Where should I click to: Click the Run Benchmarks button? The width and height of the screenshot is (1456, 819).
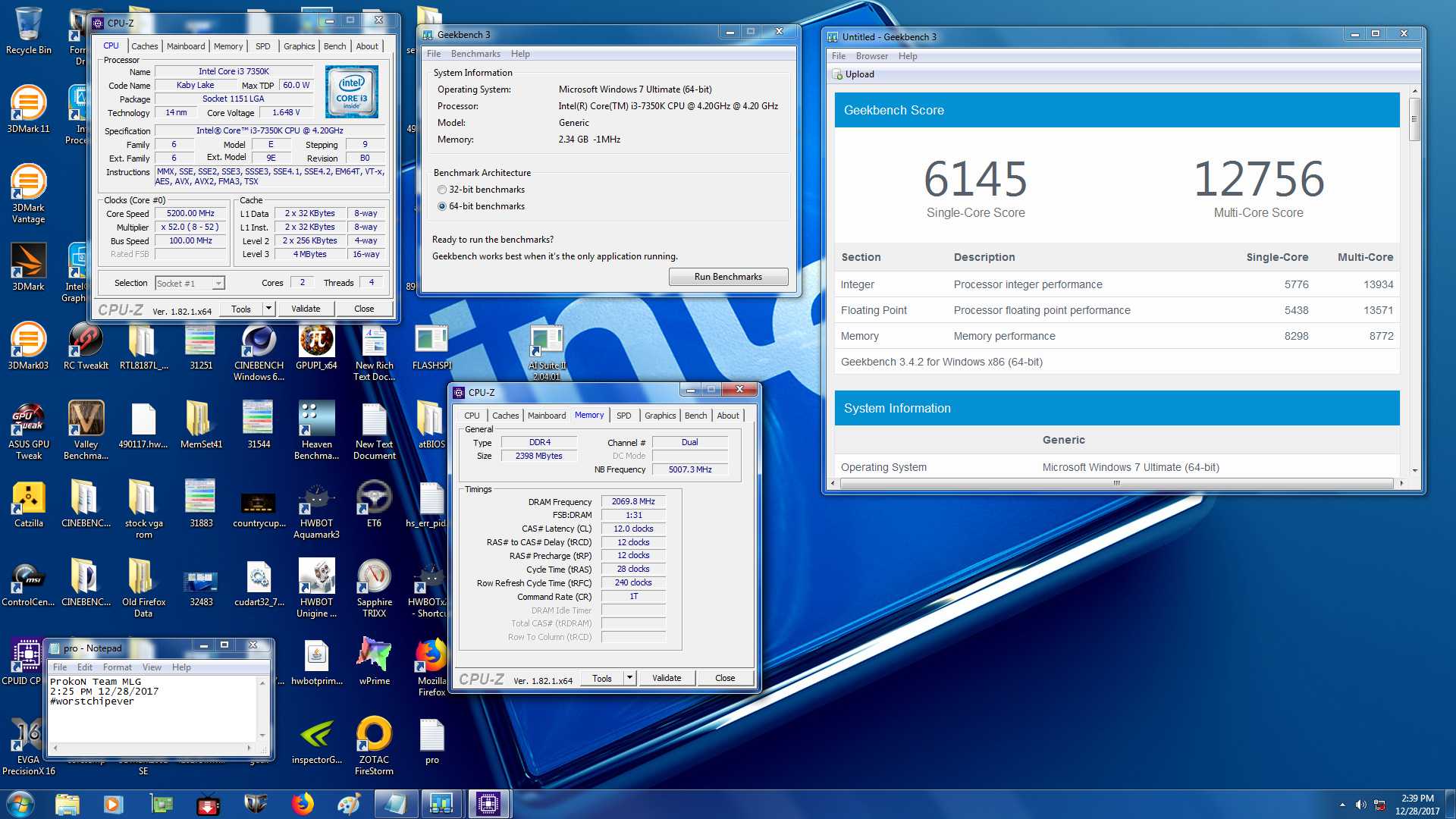coord(728,277)
